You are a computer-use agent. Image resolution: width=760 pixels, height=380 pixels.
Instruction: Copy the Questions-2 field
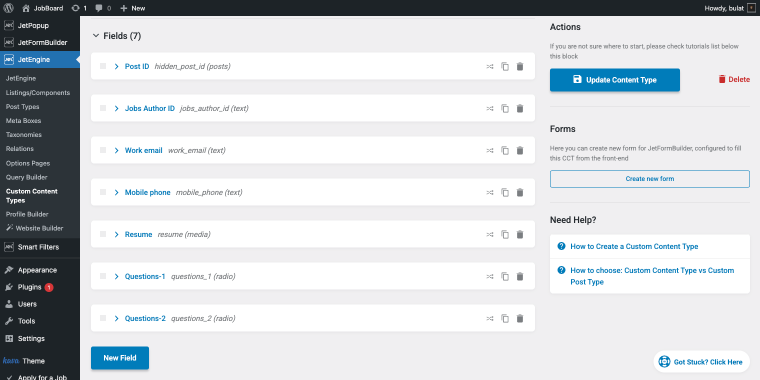tap(505, 318)
